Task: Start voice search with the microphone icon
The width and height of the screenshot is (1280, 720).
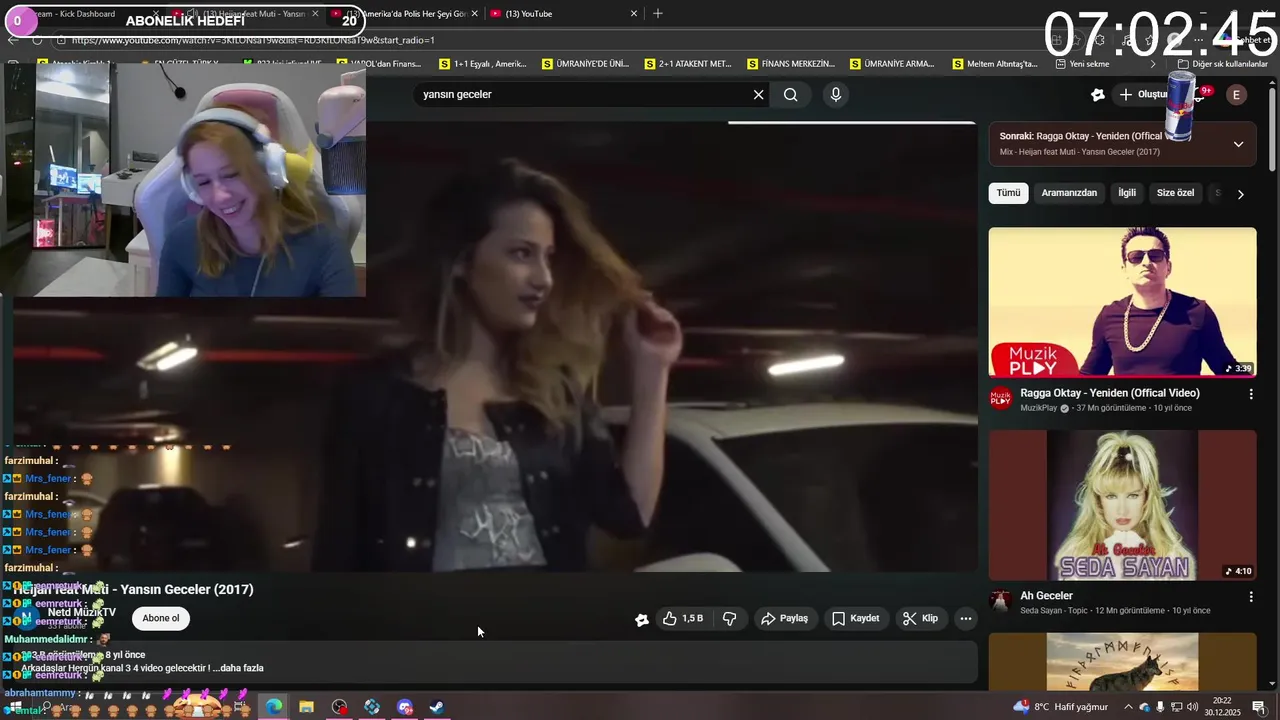Action: [x=836, y=95]
